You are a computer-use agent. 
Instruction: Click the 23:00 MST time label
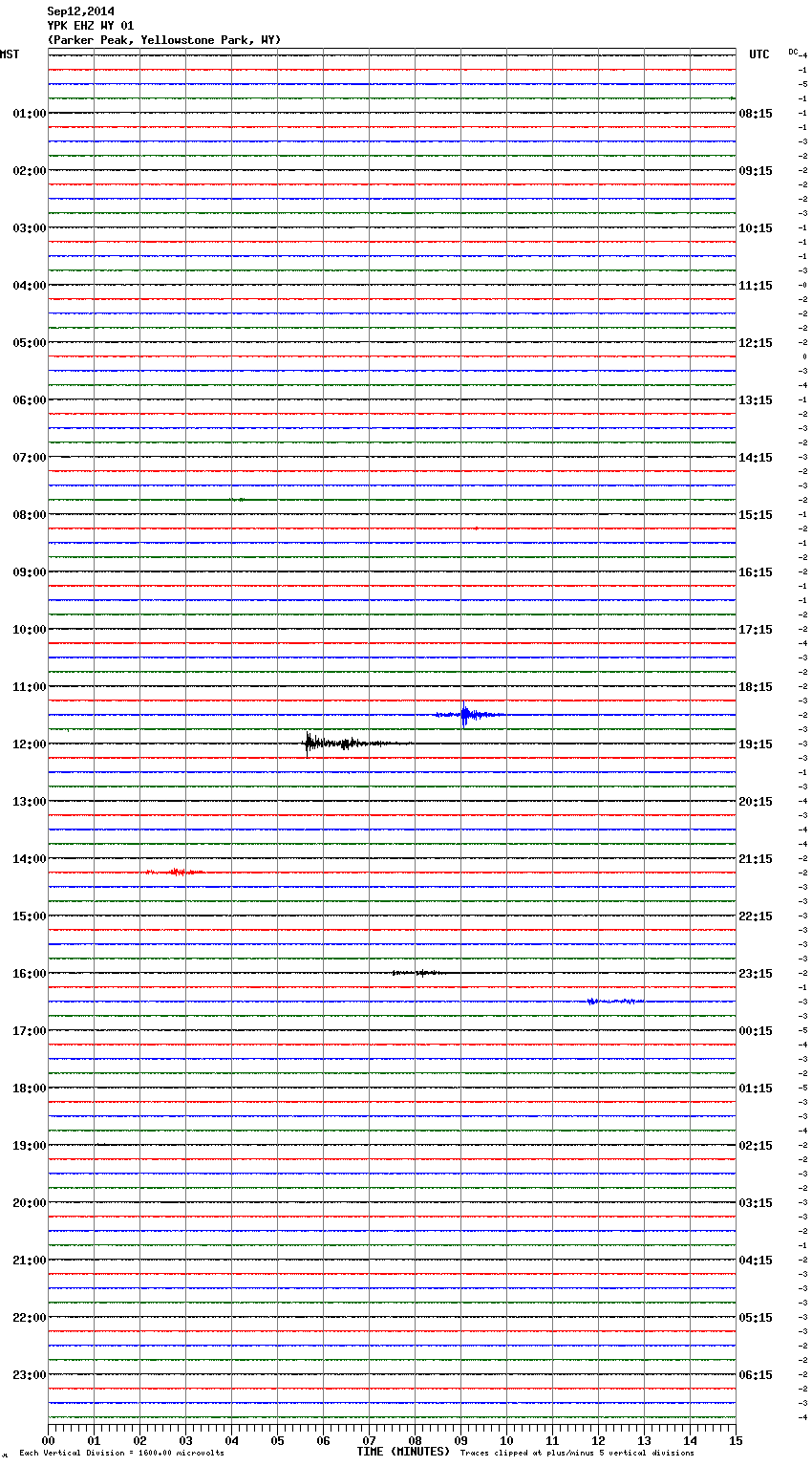(29, 1375)
